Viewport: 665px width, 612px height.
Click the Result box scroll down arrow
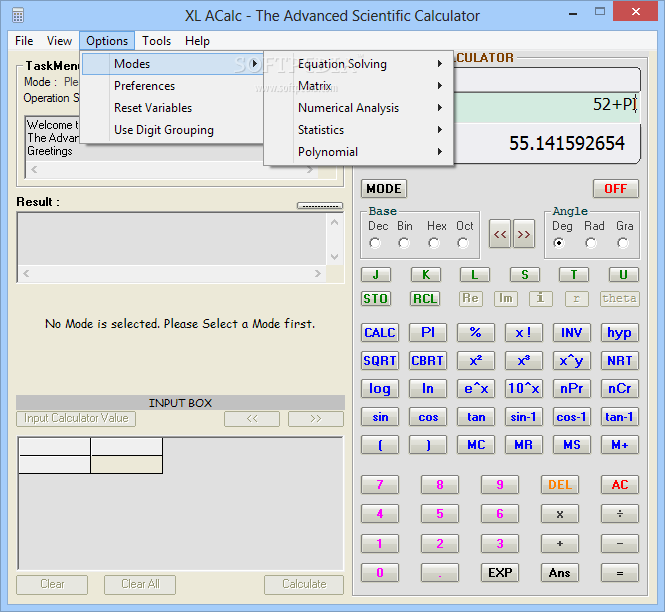335,257
